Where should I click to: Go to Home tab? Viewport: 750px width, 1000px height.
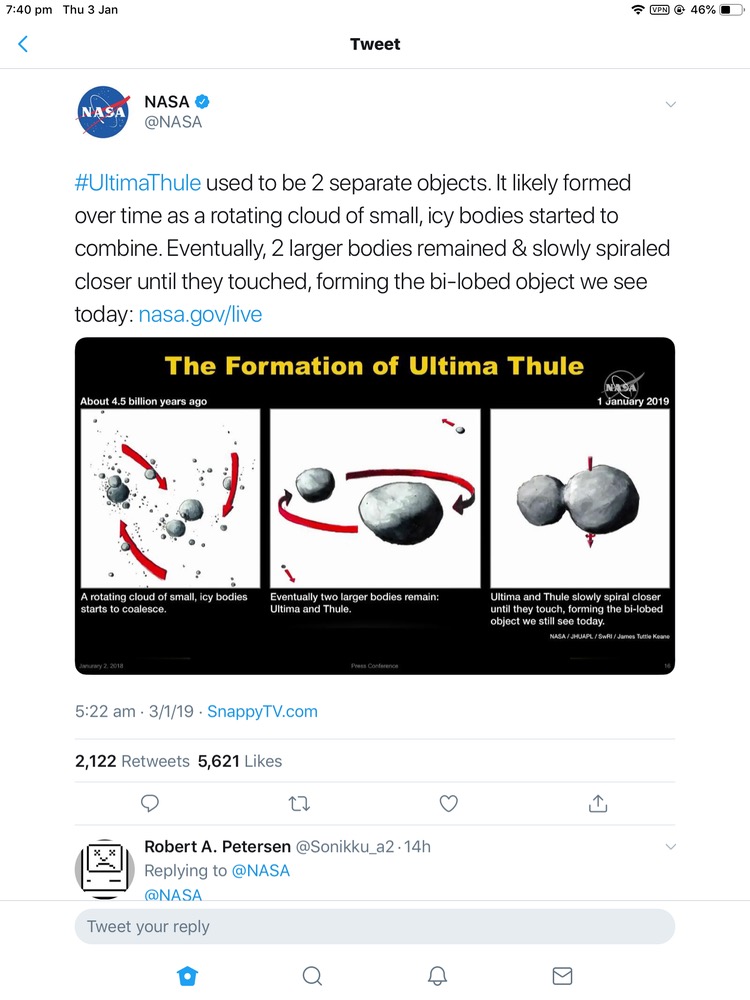186,975
